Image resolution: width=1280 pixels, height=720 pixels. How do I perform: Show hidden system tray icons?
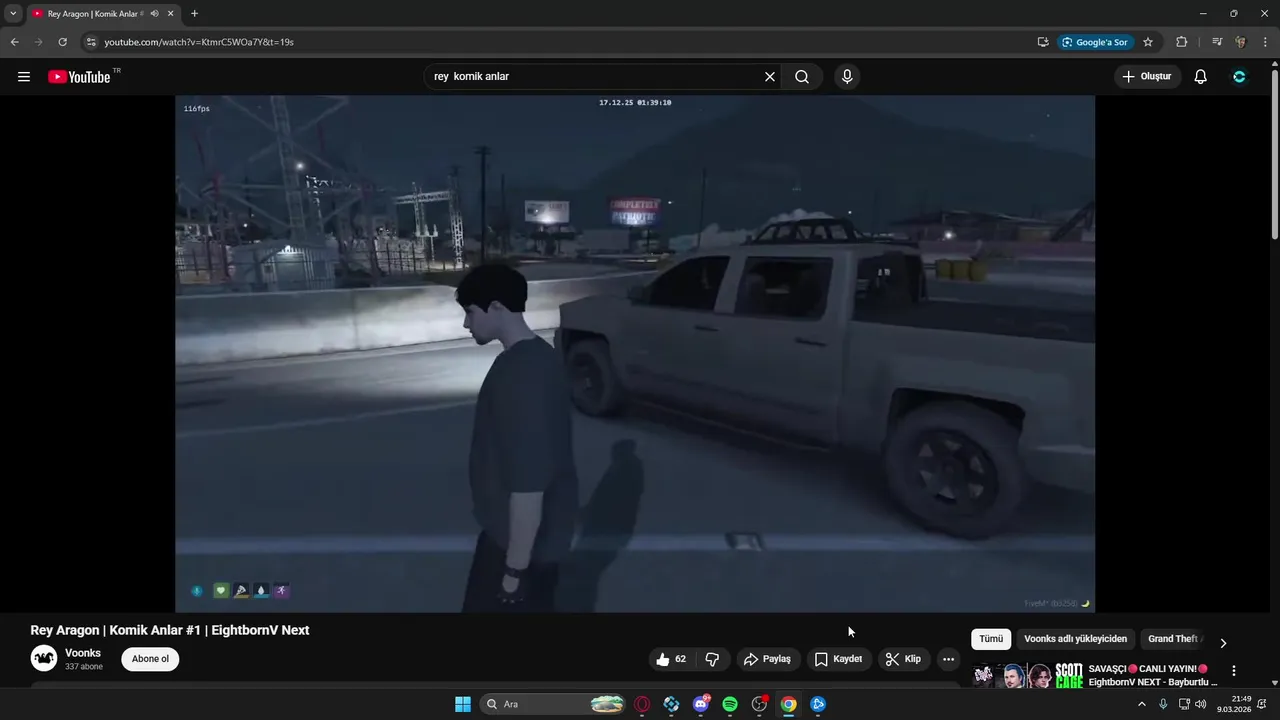(1142, 704)
